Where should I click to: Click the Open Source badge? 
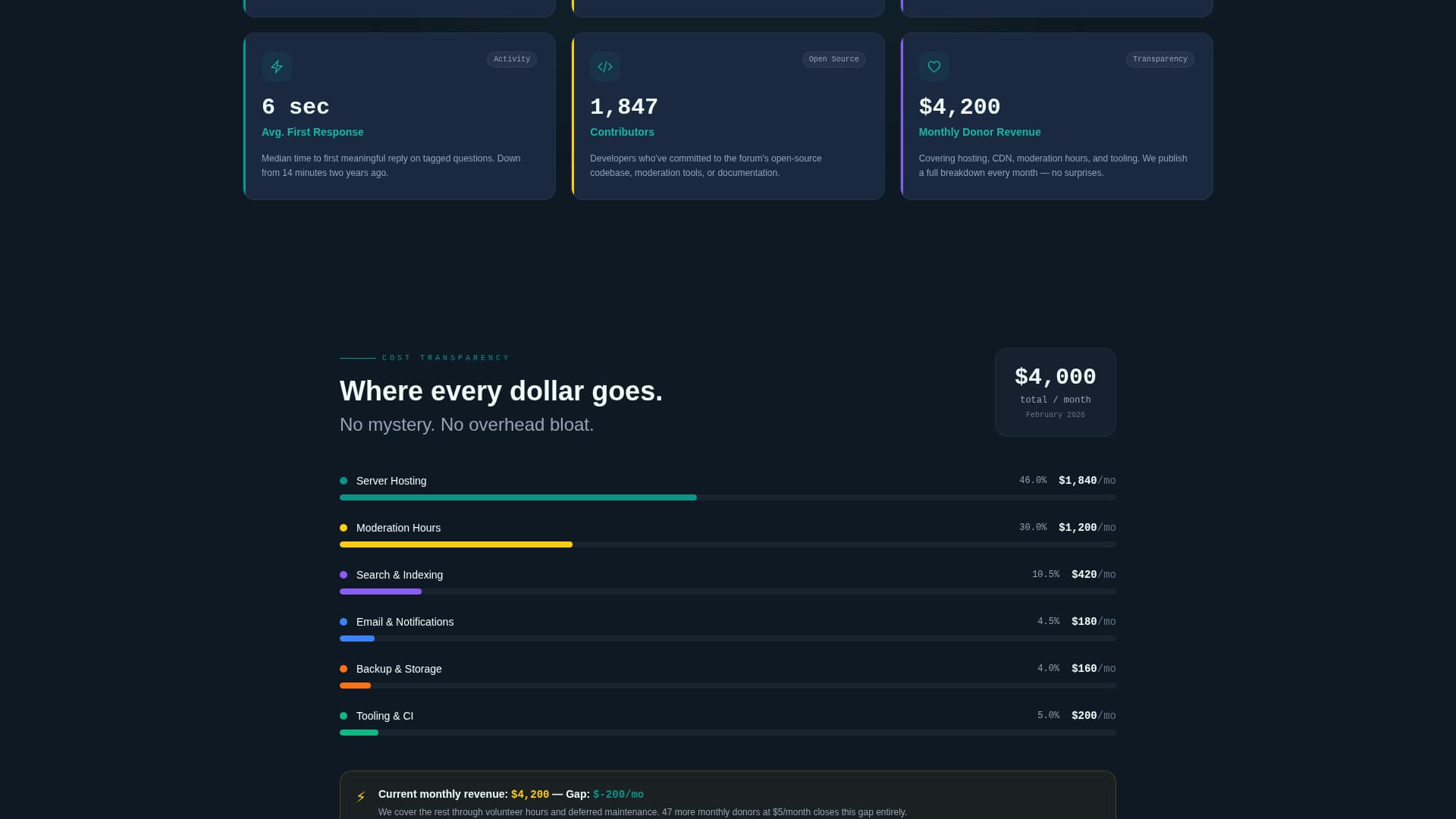coord(833,59)
